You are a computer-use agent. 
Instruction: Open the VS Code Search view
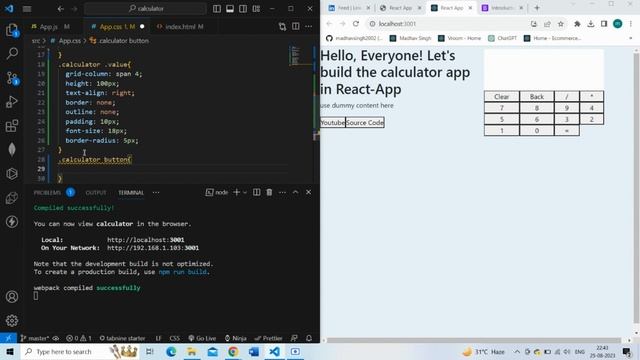12,53
